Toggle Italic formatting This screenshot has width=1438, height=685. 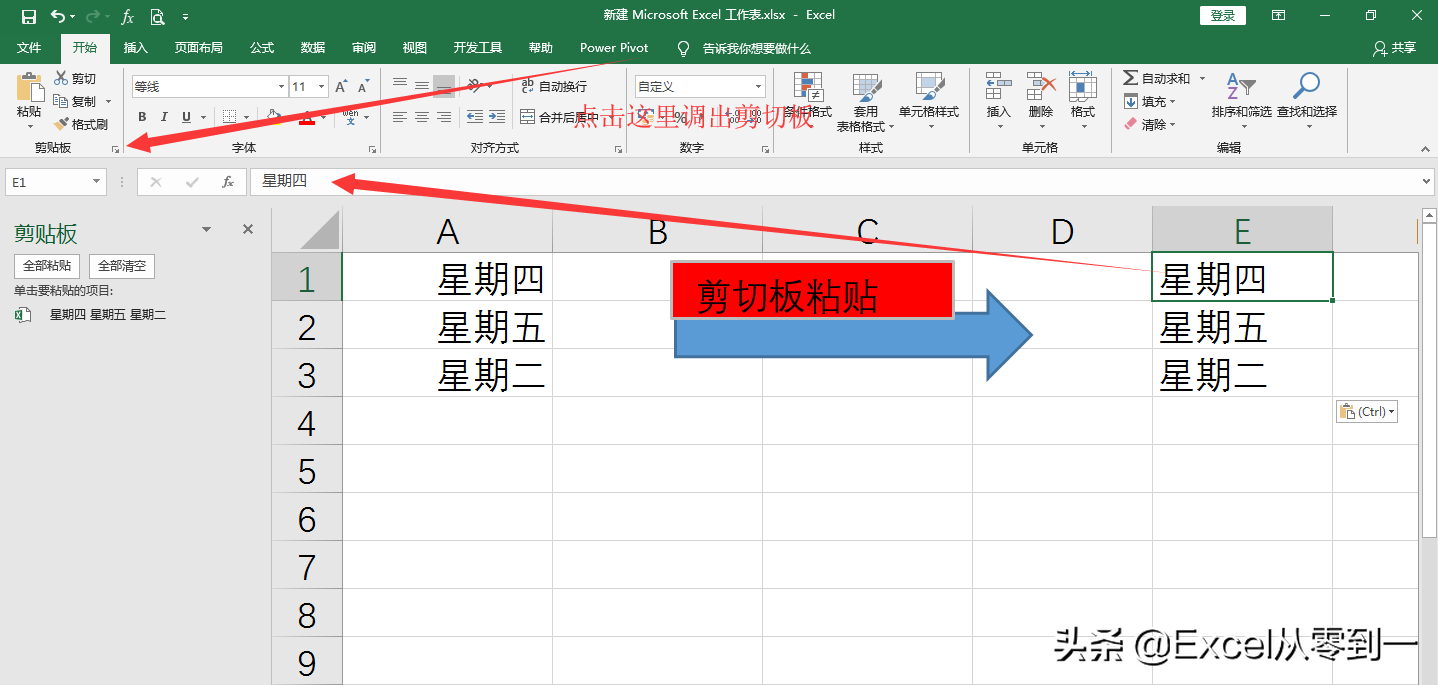pyautogui.click(x=164, y=117)
